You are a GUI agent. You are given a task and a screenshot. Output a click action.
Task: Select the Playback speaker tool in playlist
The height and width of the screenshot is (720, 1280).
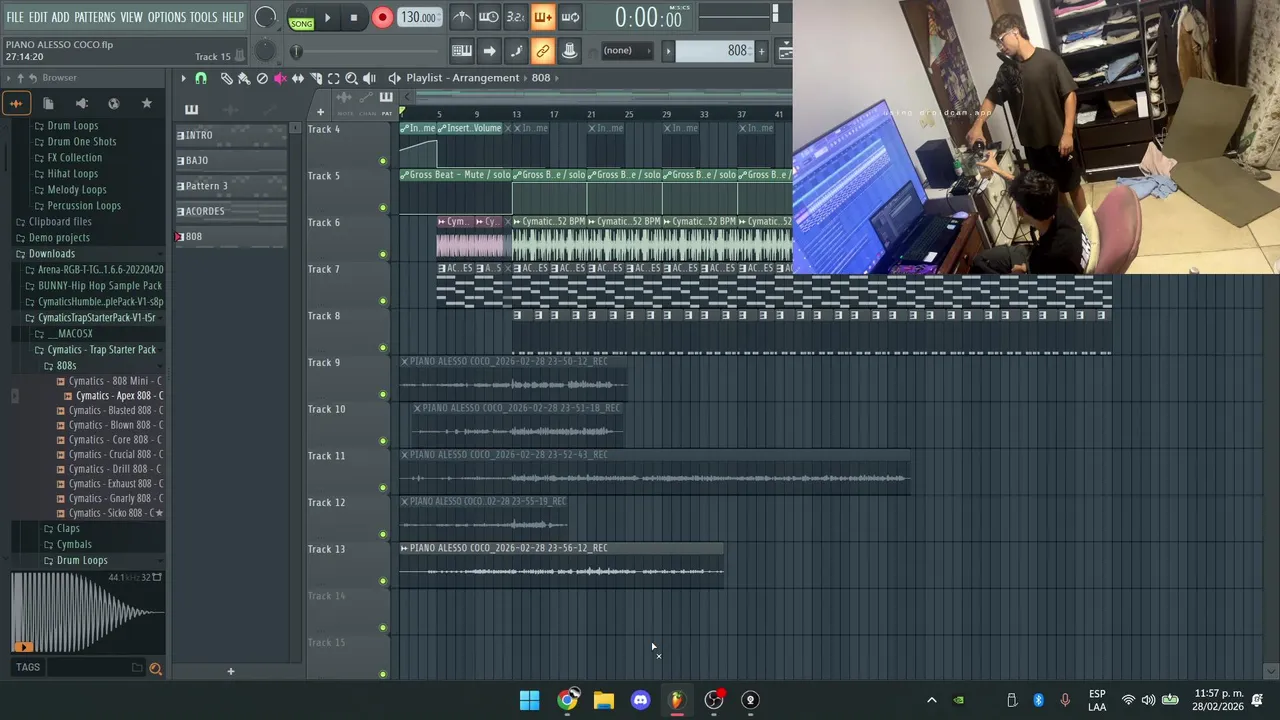pos(370,78)
